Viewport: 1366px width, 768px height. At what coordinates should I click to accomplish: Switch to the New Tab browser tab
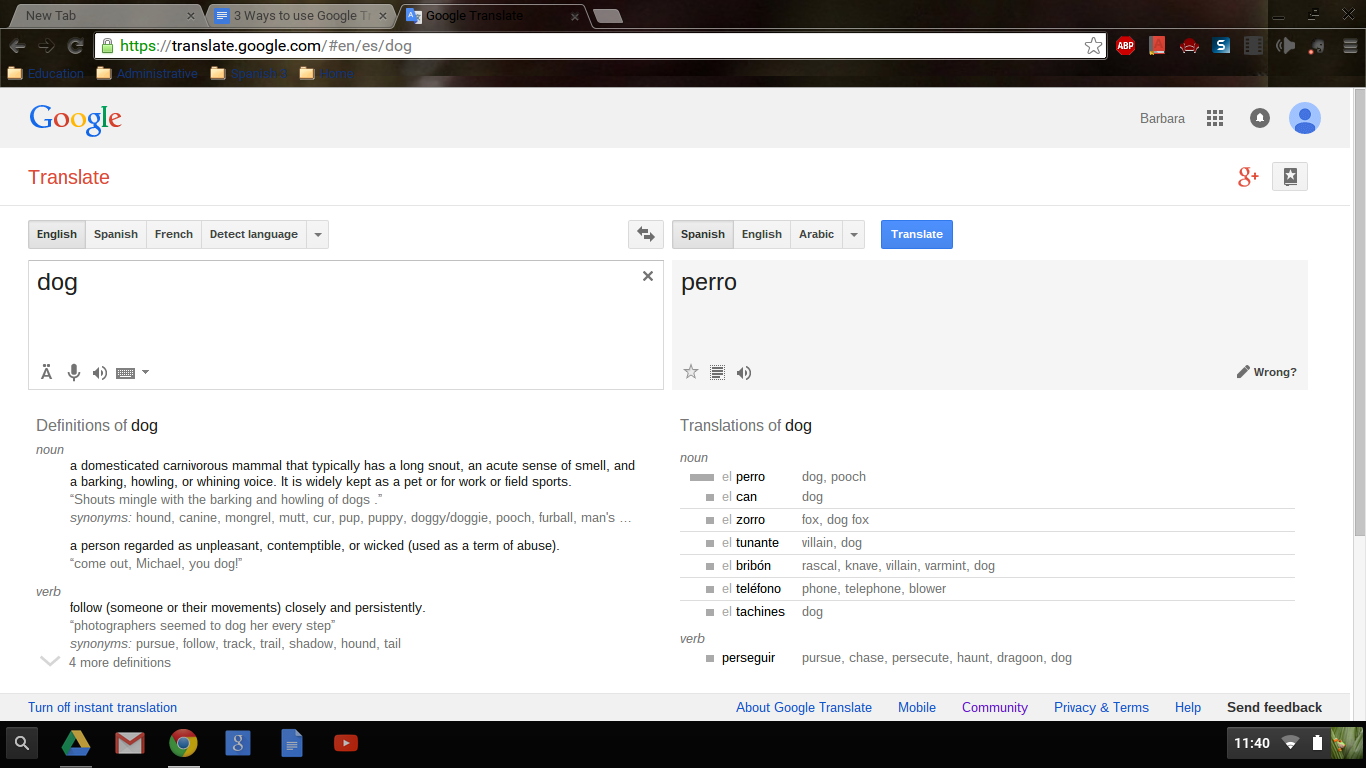coord(105,16)
